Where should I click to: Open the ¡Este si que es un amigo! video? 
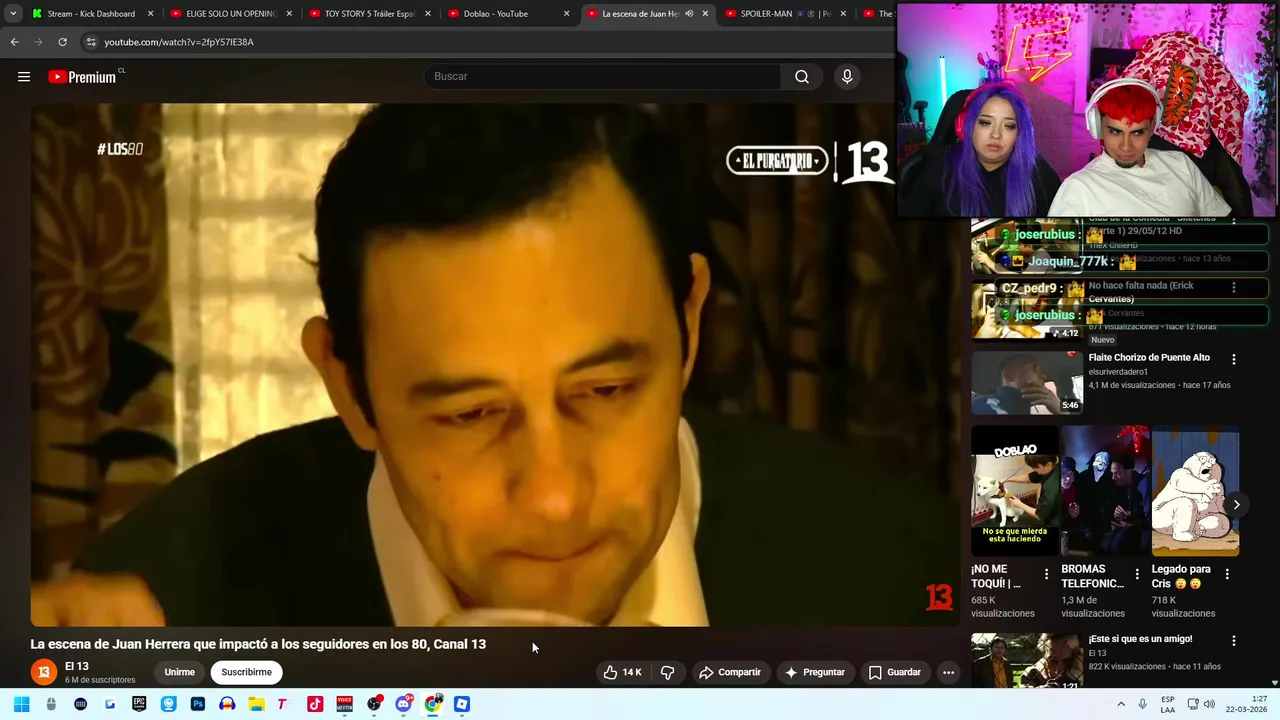(x=1140, y=638)
